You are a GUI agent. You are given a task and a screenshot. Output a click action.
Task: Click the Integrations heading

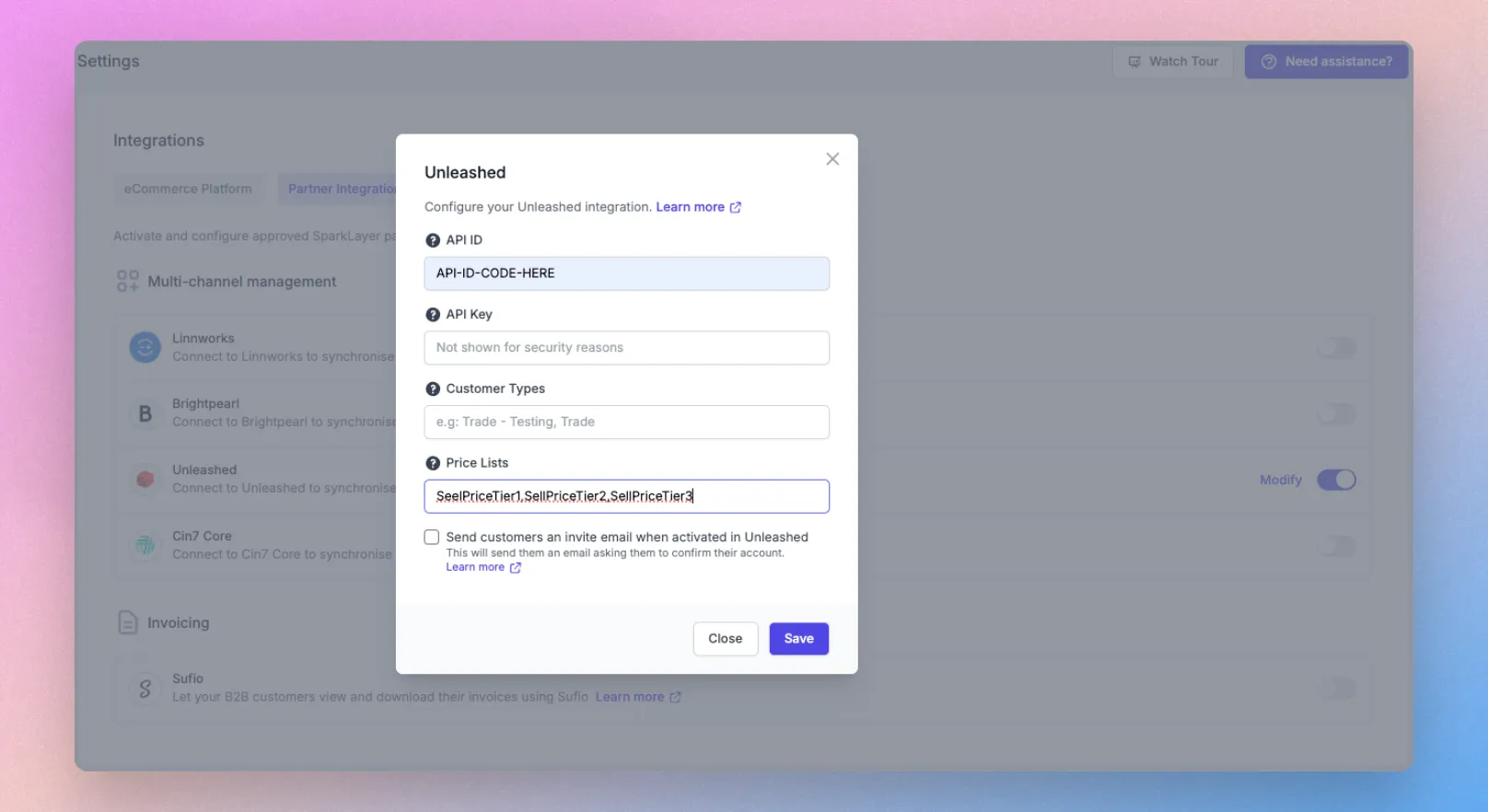coord(158,140)
